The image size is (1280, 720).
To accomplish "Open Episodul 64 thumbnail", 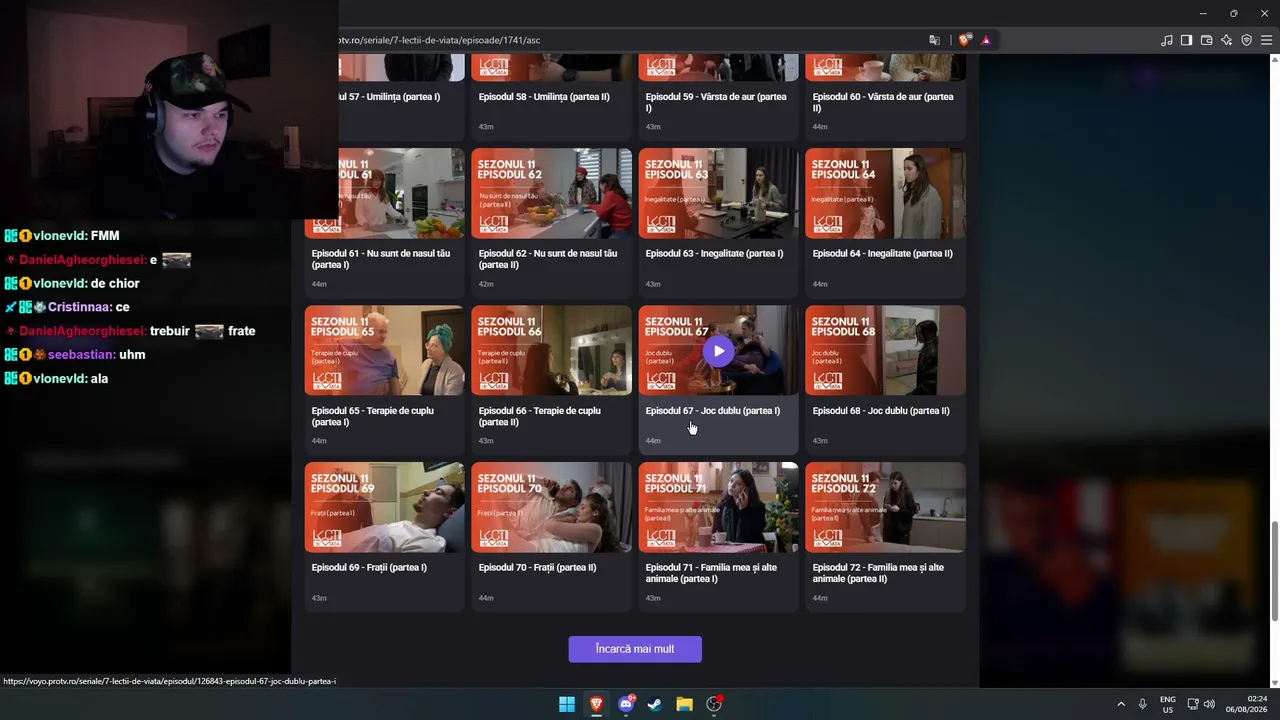I will [x=885, y=194].
